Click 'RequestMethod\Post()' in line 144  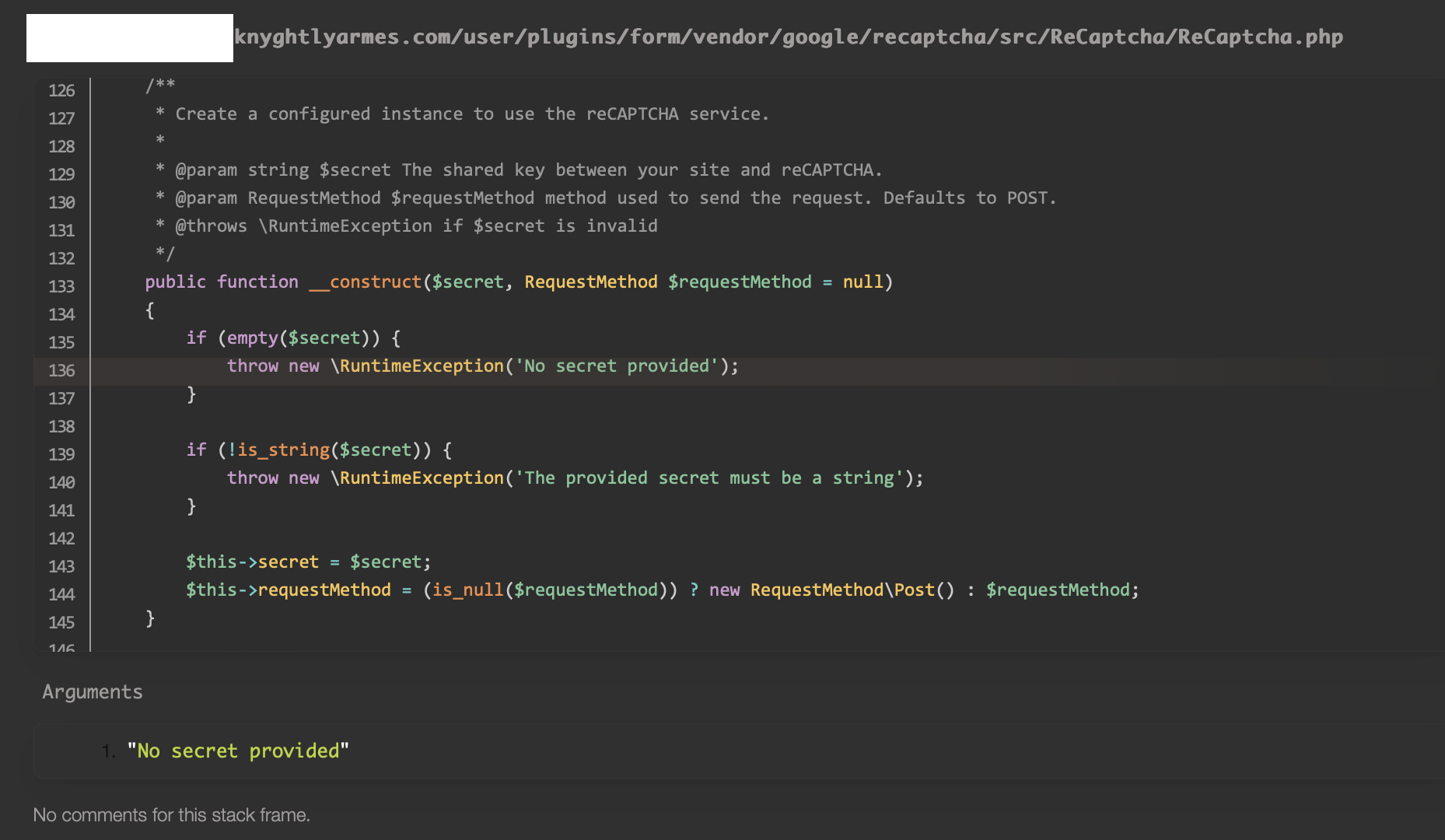[x=852, y=590]
